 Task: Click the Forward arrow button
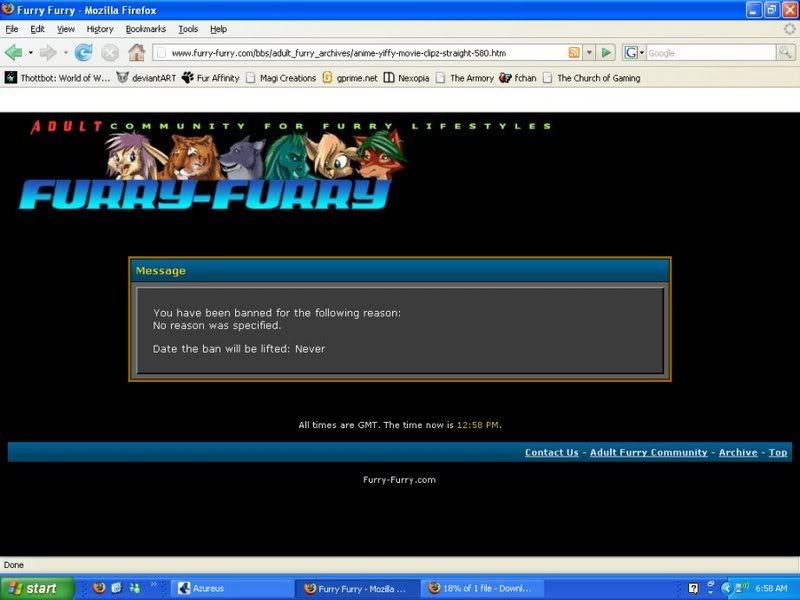coord(47,52)
